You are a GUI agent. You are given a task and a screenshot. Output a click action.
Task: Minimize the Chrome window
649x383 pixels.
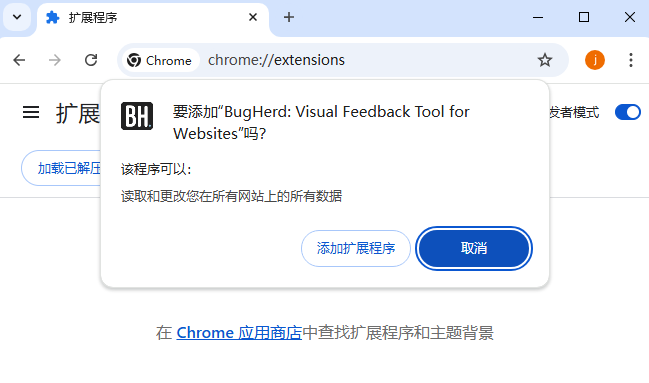[x=538, y=17]
